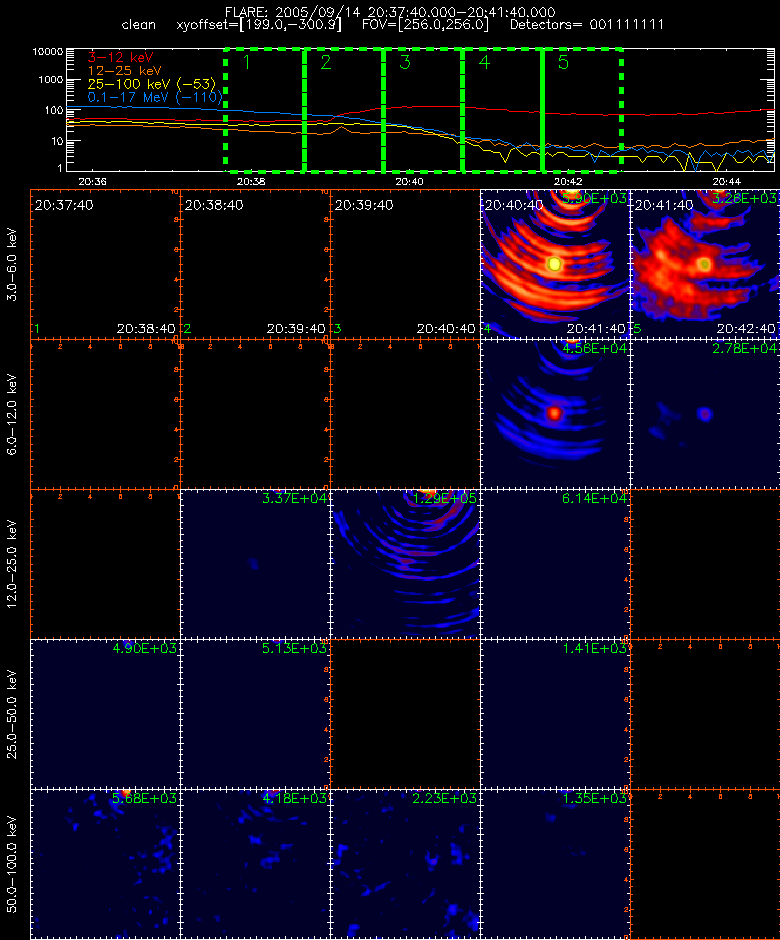780x940 pixels.
Task: Select the xyoffset=[199.0,-300.9] text
Action: coord(259,25)
